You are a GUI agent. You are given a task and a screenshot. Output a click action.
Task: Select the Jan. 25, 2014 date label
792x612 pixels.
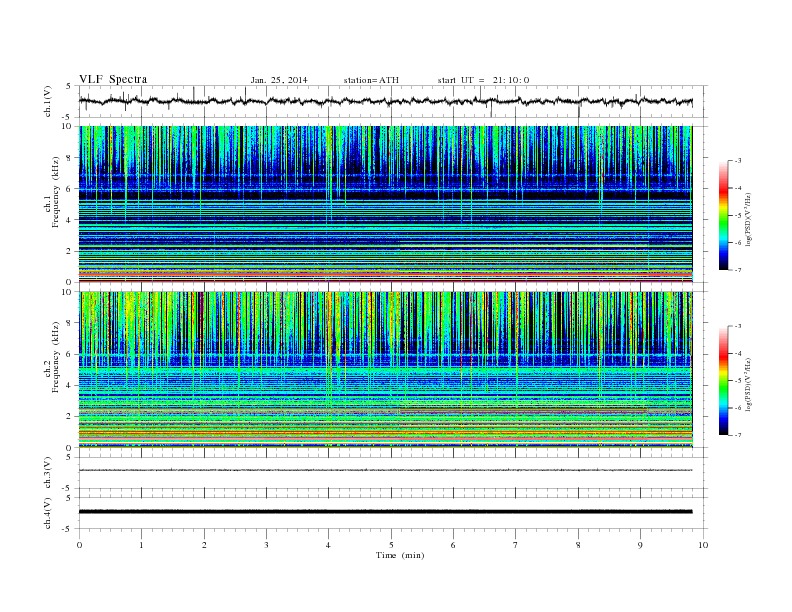click(279, 80)
